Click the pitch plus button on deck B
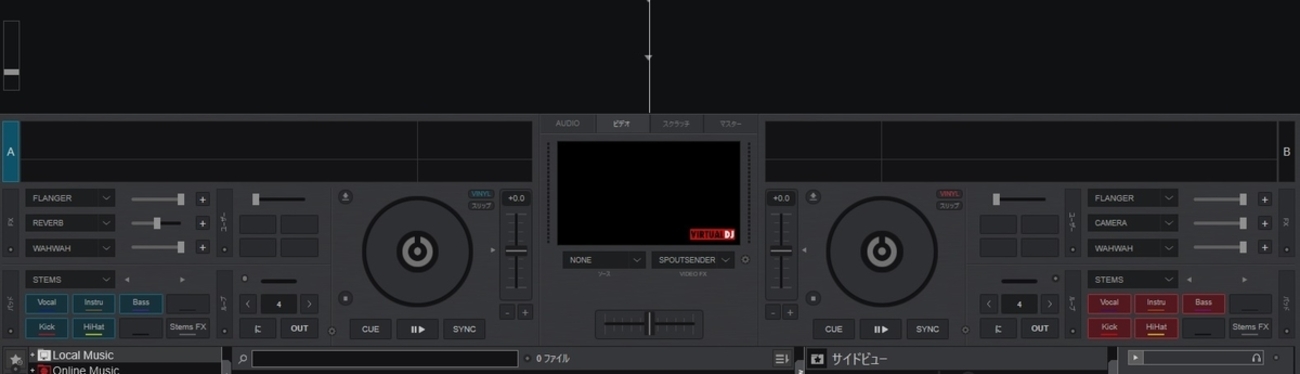 click(x=790, y=312)
